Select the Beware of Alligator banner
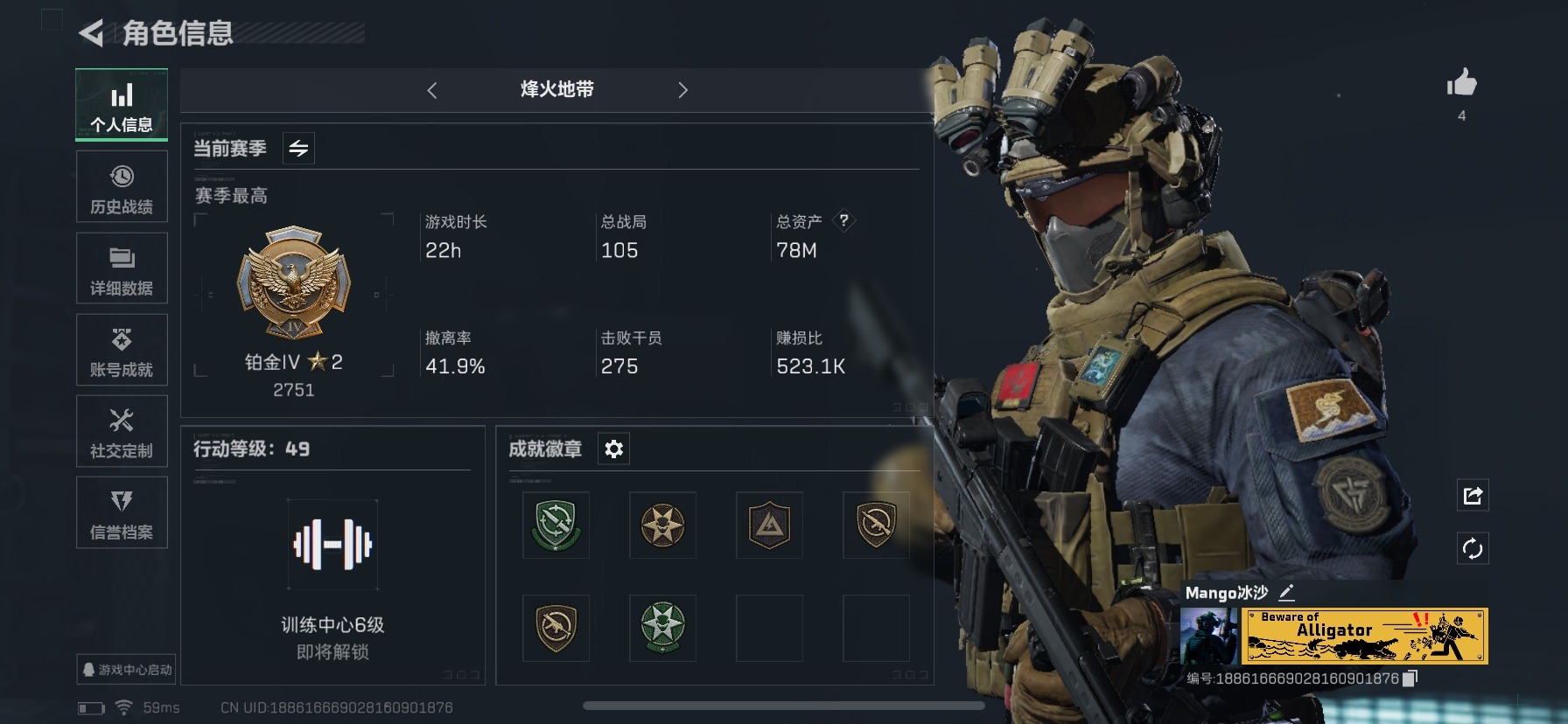1568x724 pixels. 1365,637
